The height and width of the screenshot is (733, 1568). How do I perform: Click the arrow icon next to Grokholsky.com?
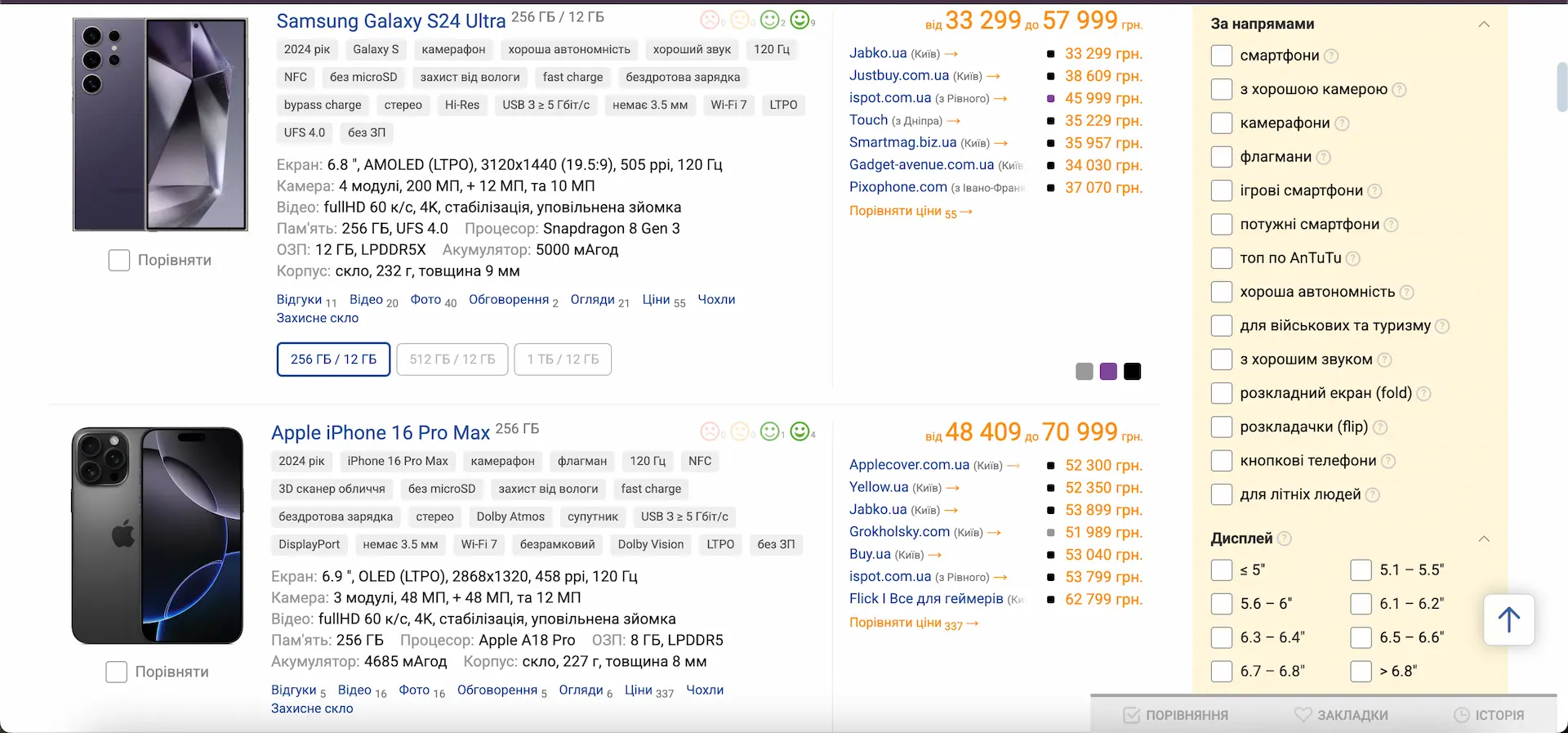[994, 533]
